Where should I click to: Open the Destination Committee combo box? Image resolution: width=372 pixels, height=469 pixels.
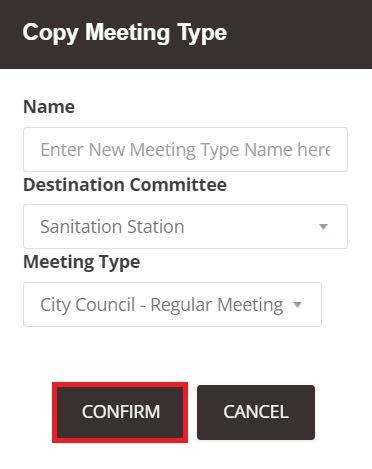click(185, 227)
